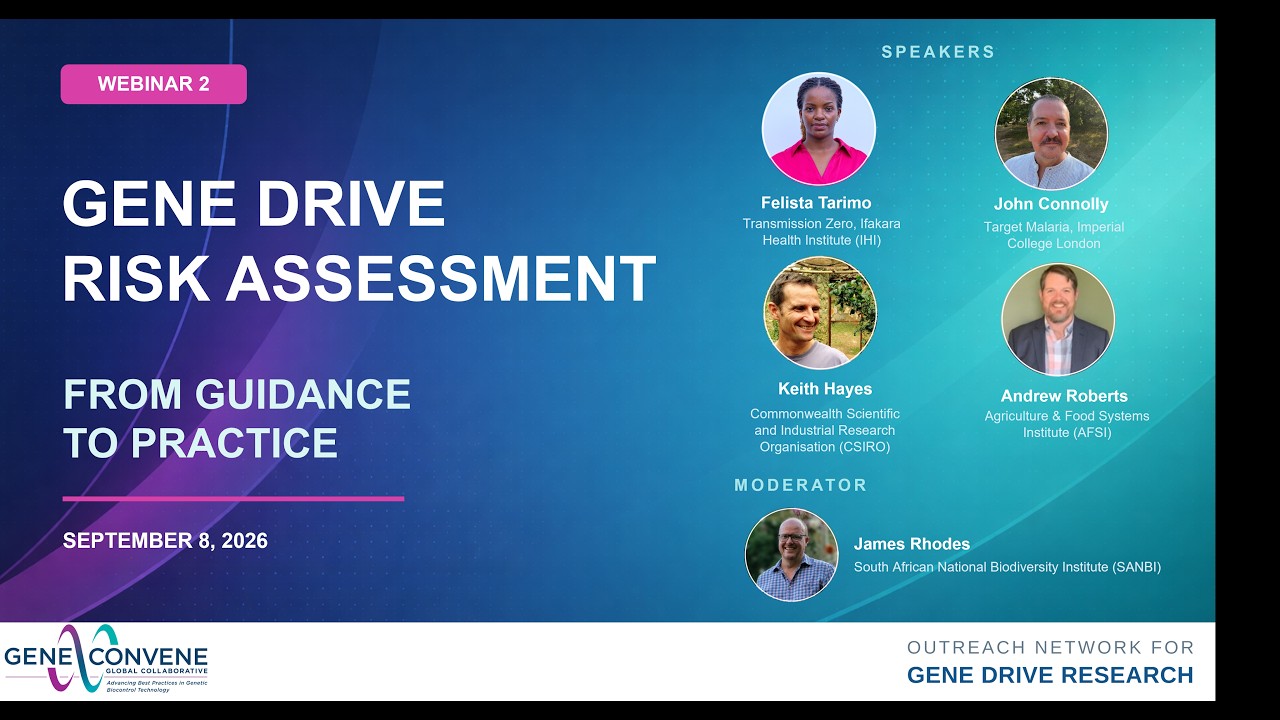Click the date September 8, 2026
Screen dimensions: 1280x720
tap(166, 541)
